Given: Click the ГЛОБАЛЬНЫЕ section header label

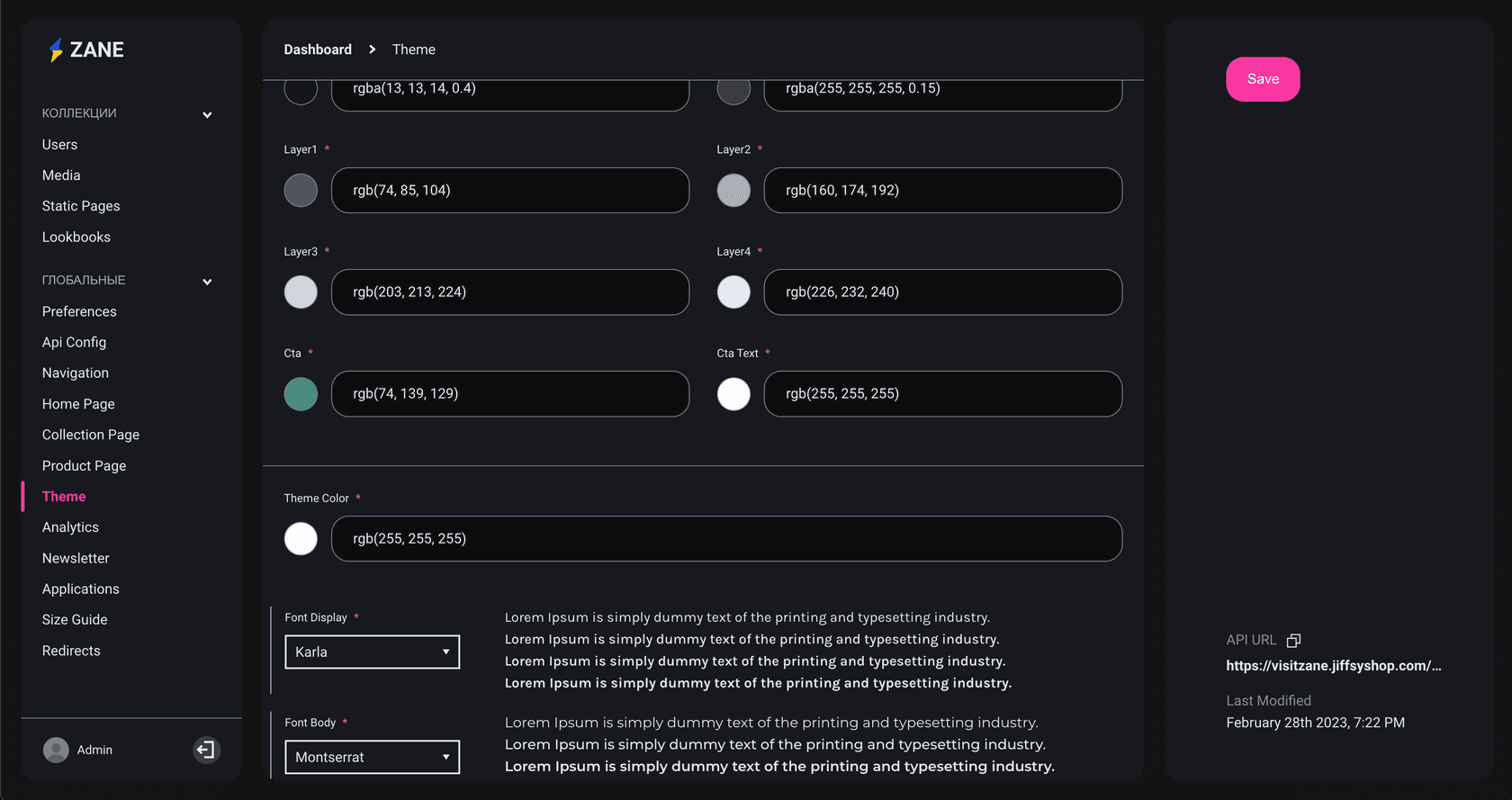Looking at the screenshot, I should point(84,280).
